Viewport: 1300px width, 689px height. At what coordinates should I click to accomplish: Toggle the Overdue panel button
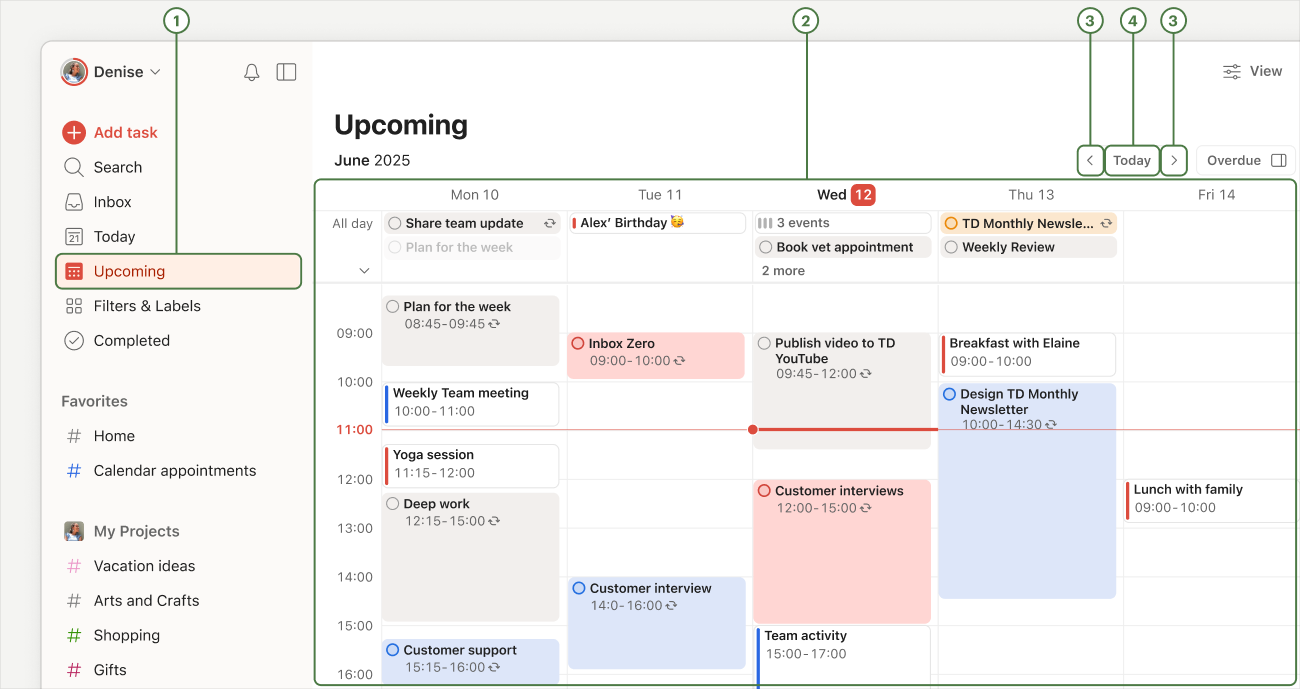(1245, 160)
